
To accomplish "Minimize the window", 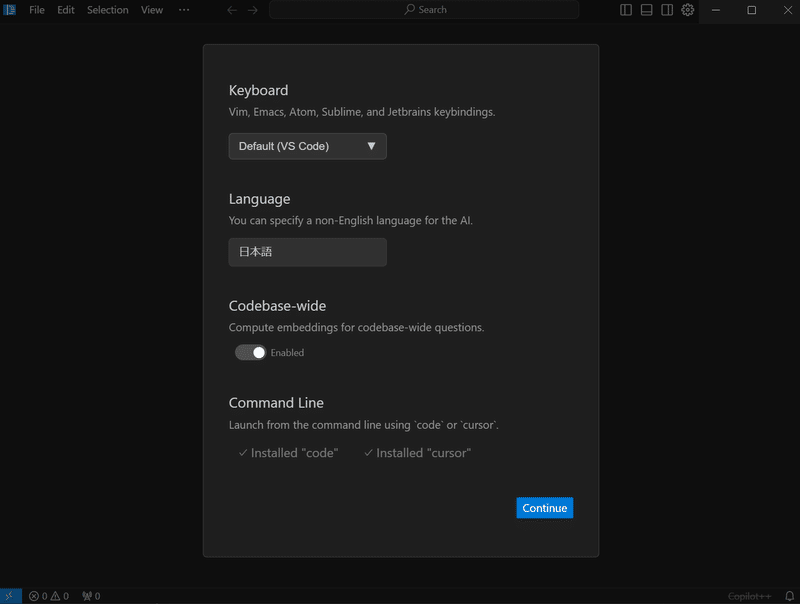I will 716,10.
